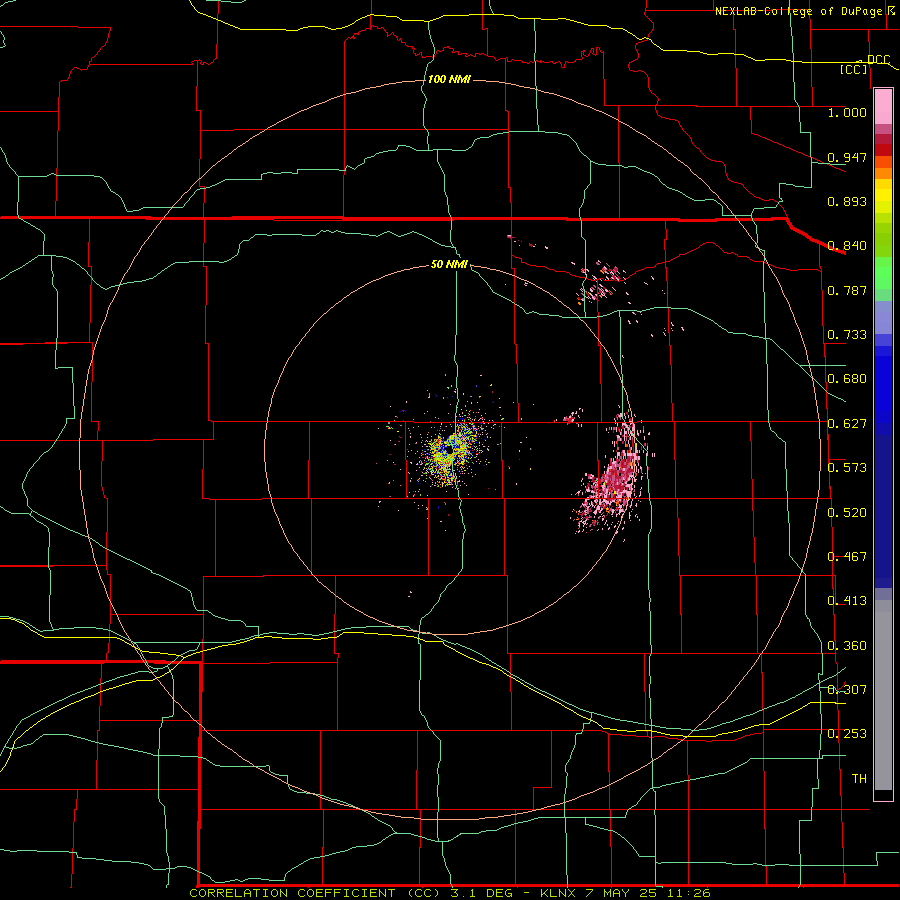Select the 0.307 scale value
The height and width of the screenshot is (900, 900).
[847, 689]
